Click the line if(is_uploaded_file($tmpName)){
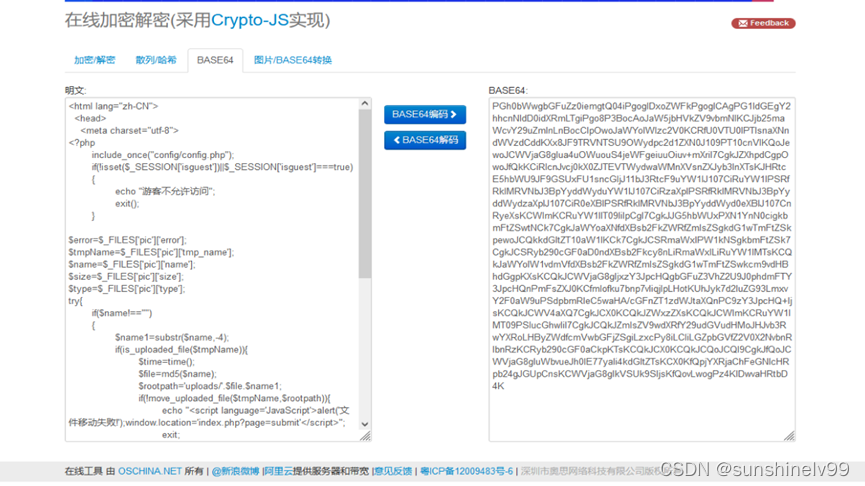Screen dimensions: 865x486 tap(181, 350)
